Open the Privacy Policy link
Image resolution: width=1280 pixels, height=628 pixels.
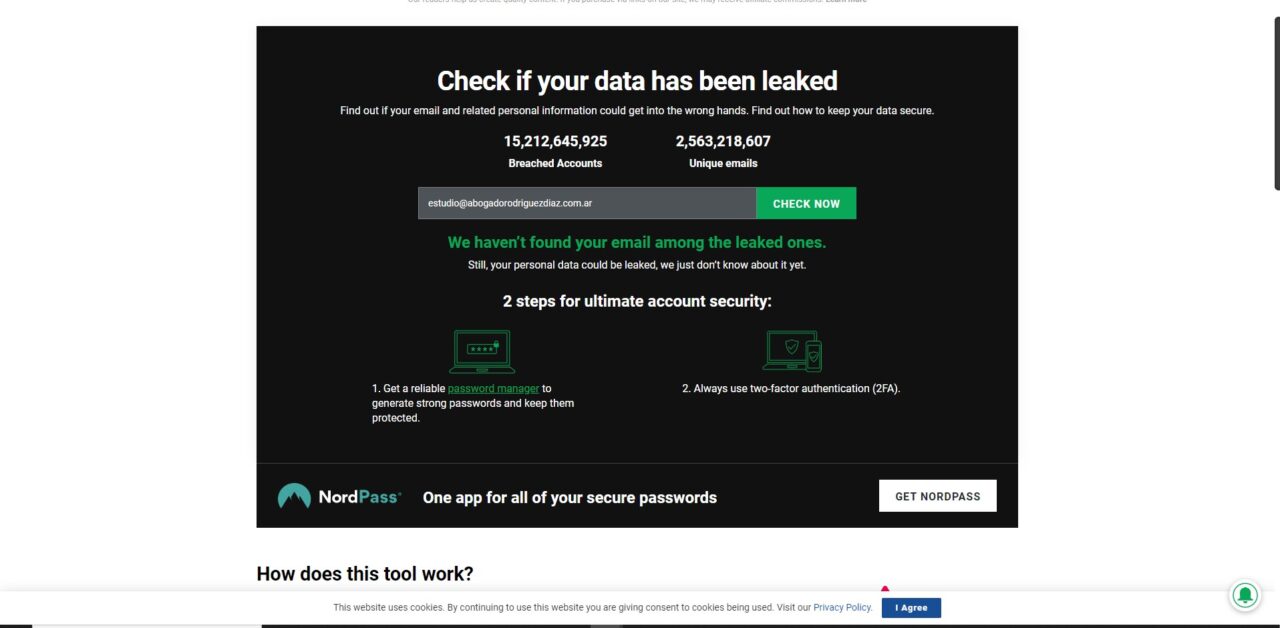click(x=842, y=608)
